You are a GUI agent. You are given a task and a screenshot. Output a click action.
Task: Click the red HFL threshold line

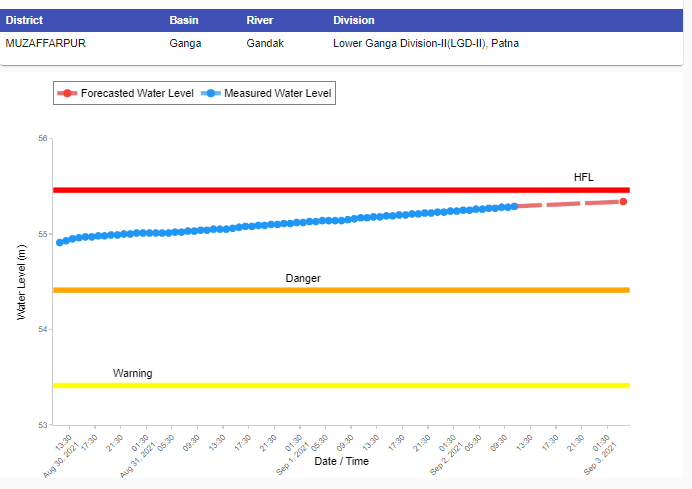pos(341,190)
